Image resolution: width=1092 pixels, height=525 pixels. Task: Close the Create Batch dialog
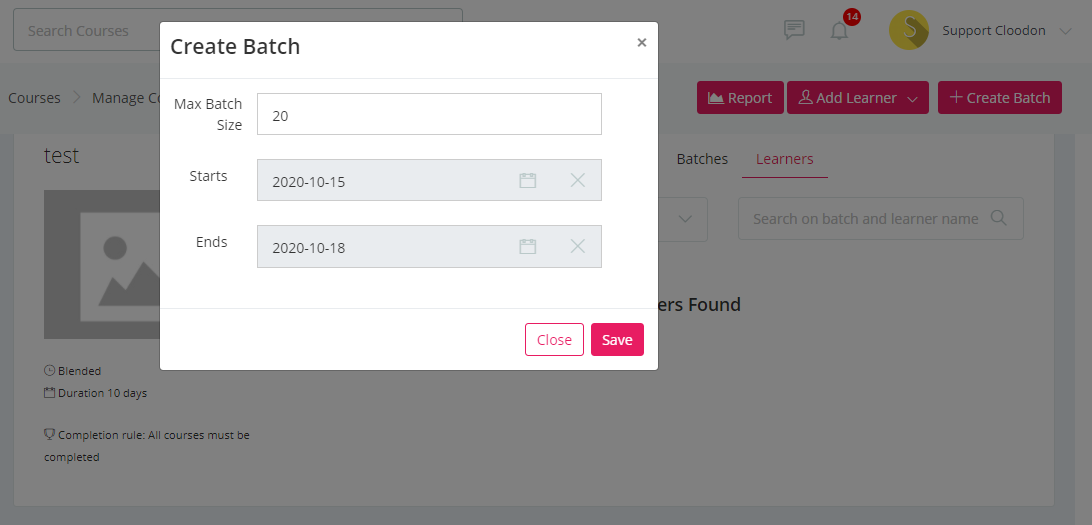pyautogui.click(x=641, y=42)
